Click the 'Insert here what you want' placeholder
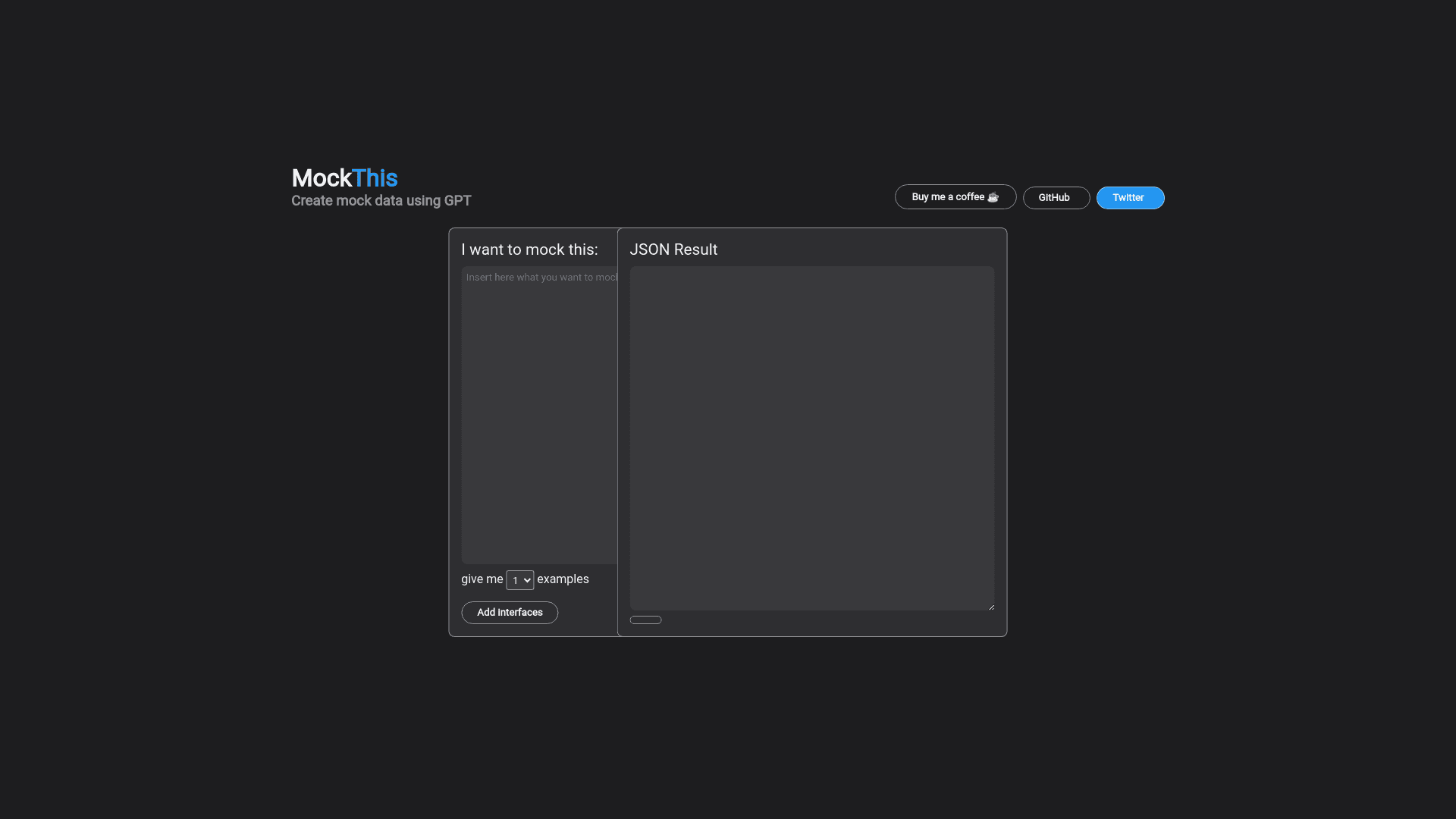The width and height of the screenshot is (1456, 819). [540, 278]
